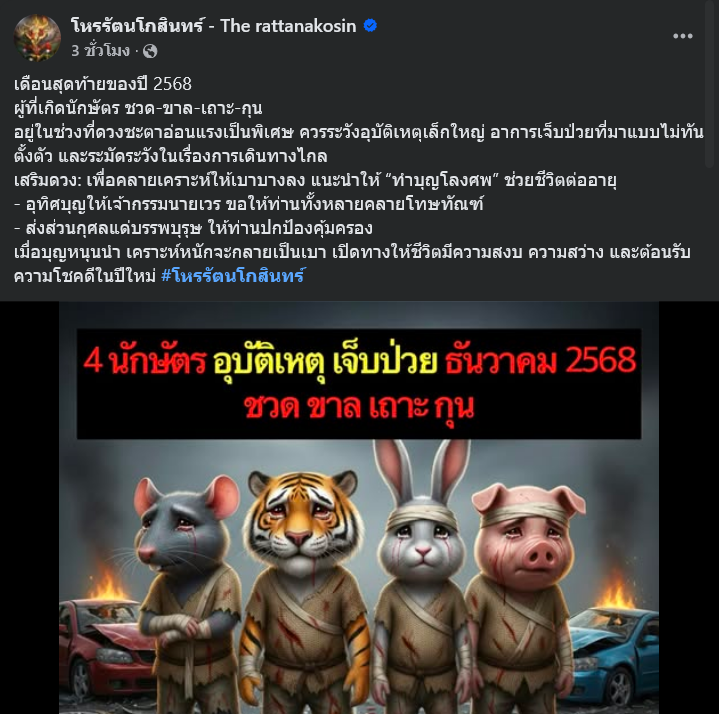Open the '3 ชั่วโมง' post timestamp
The height and width of the screenshot is (714, 719).
100,51
